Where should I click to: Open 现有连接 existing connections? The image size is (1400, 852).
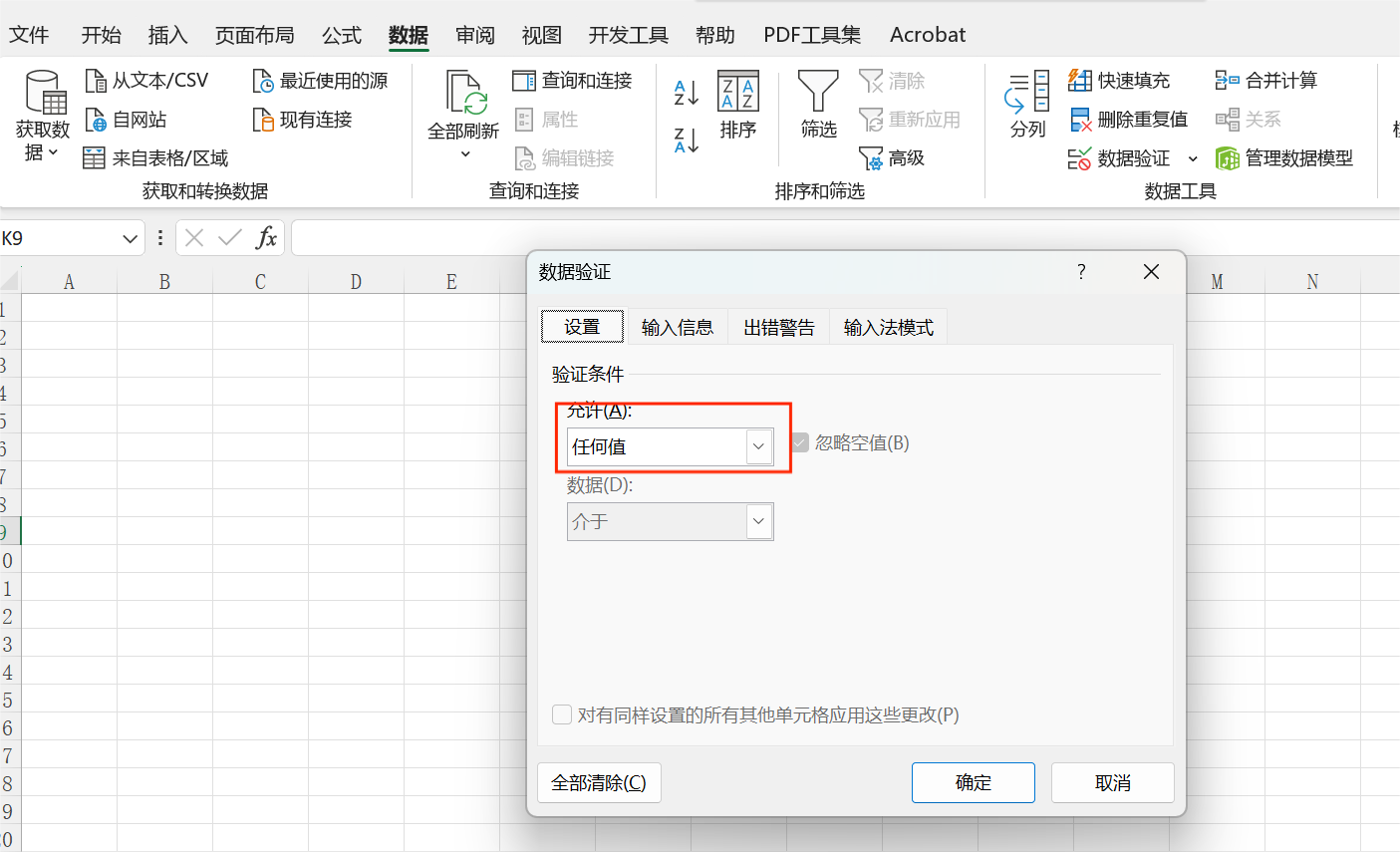[x=302, y=120]
